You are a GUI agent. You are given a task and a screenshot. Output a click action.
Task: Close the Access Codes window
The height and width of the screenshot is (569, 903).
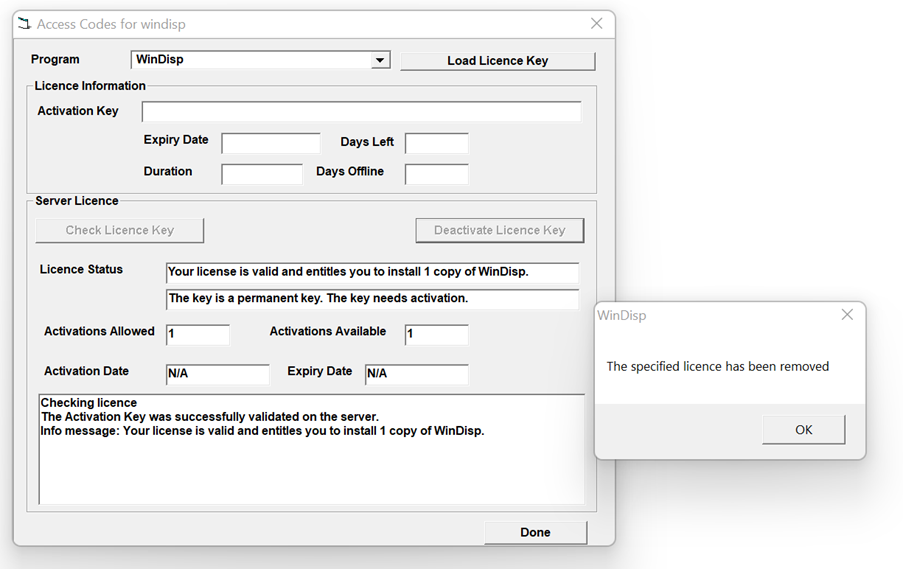click(596, 24)
